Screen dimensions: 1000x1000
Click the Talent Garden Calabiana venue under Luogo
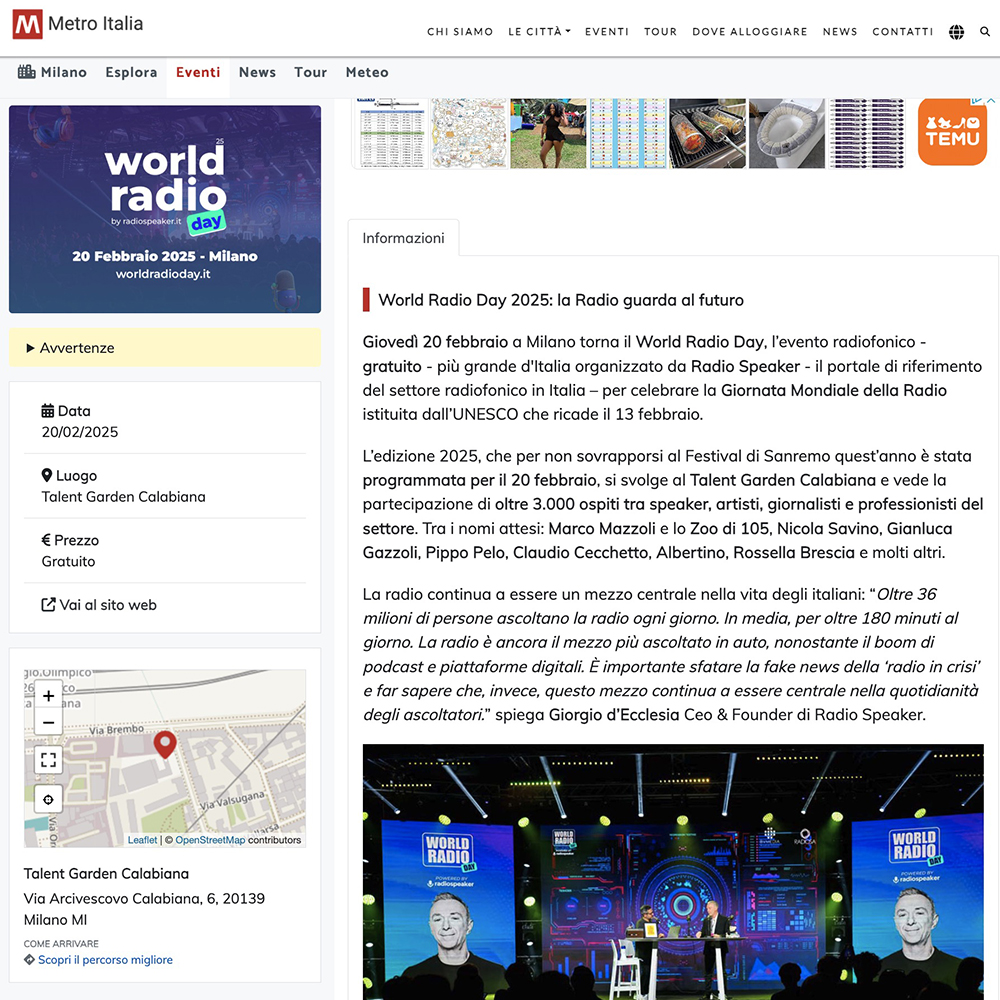pyautogui.click(x=124, y=497)
